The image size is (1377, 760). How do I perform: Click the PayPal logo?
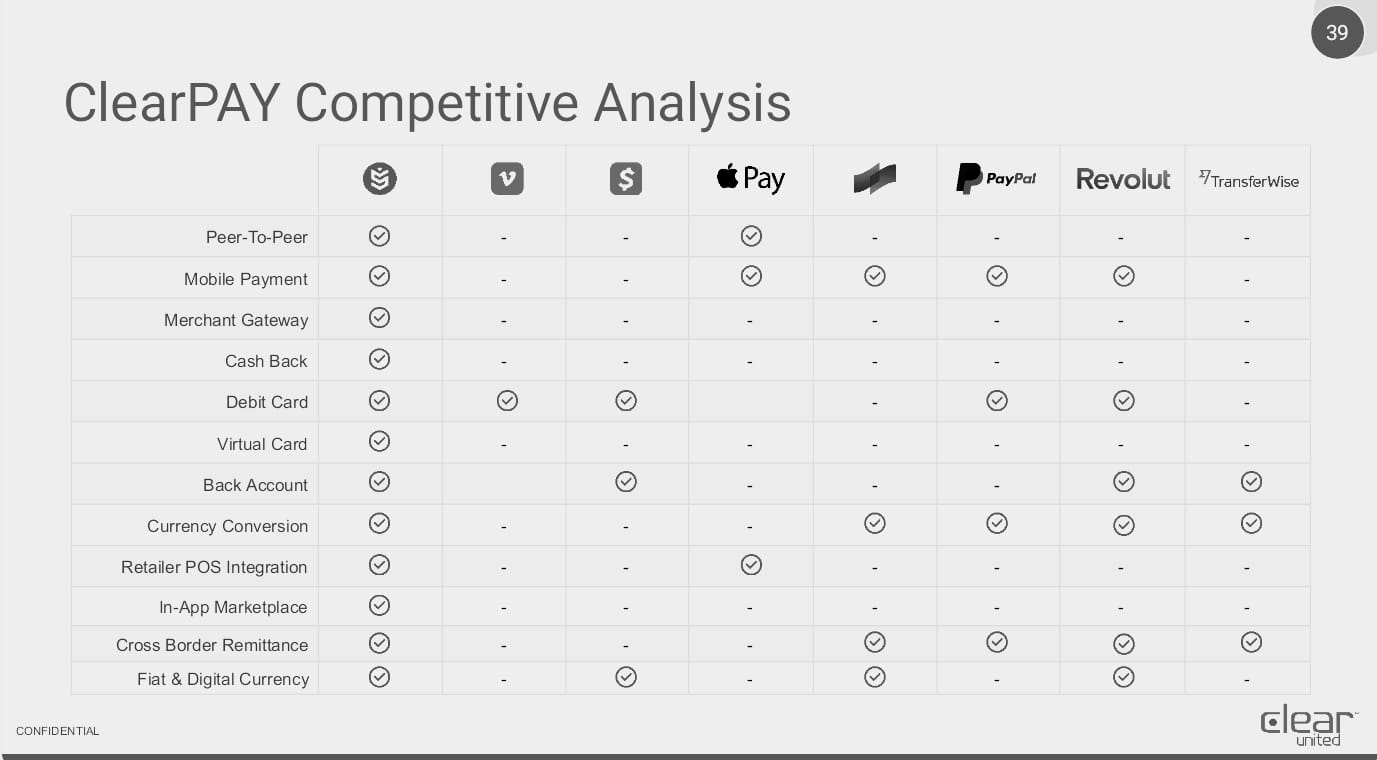coord(996,179)
